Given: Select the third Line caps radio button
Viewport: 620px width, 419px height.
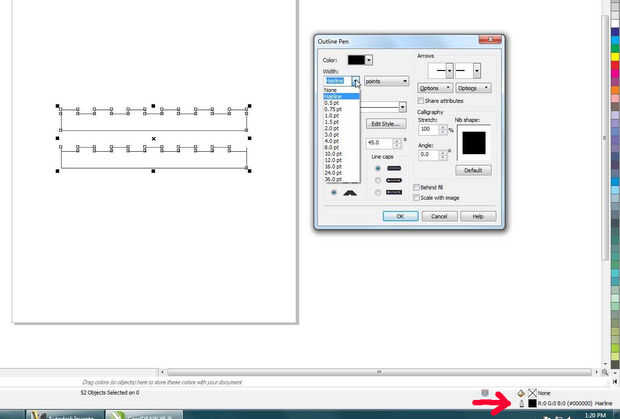Looking at the screenshot, I should [378, 193].
